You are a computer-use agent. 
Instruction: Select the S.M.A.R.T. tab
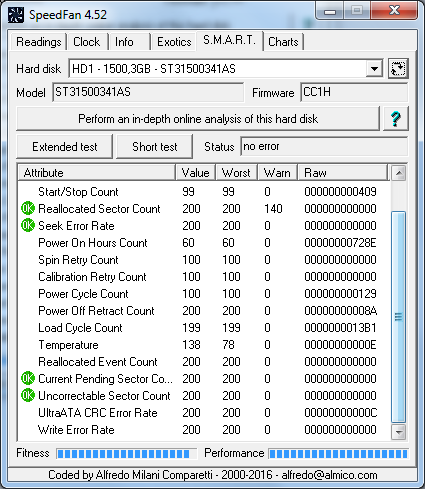(230, 40)
